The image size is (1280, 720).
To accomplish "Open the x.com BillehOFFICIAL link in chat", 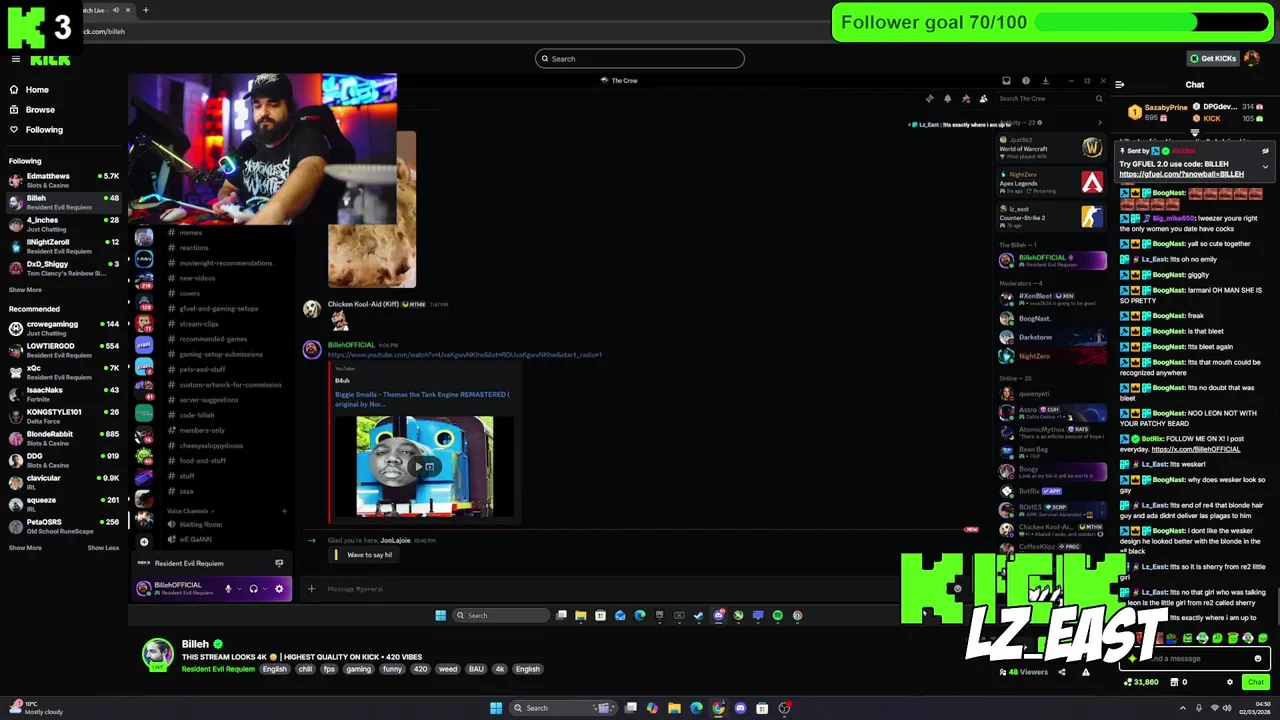I will [x=1195, y=449].
